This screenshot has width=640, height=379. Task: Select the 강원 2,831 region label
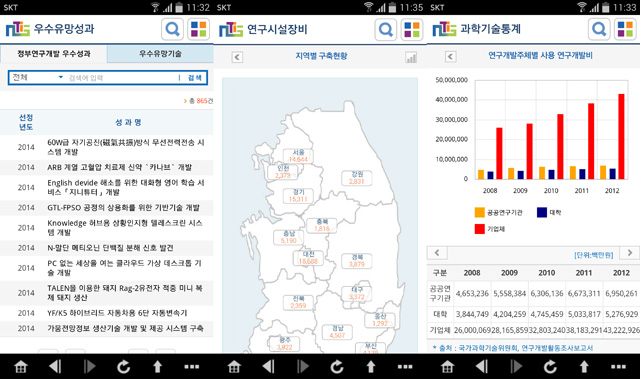357,178
